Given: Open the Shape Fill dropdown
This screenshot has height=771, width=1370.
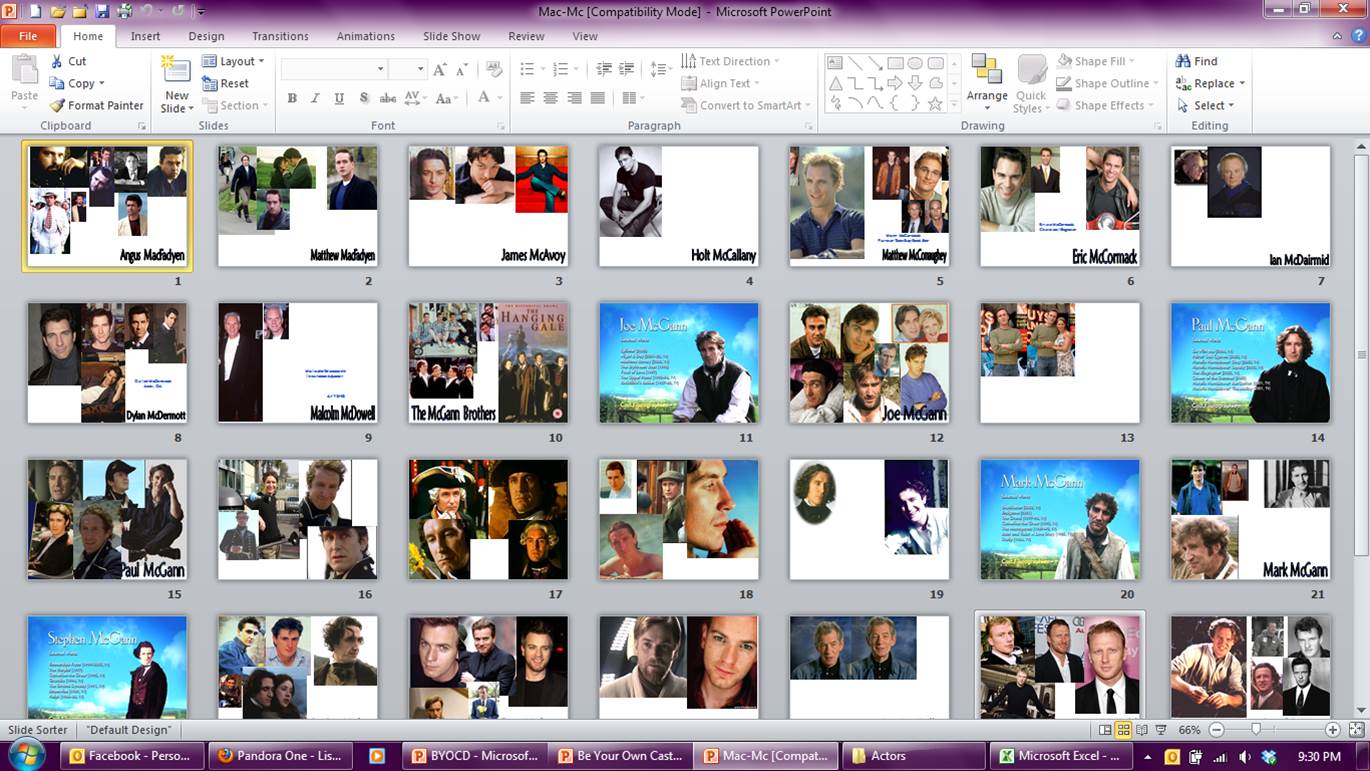Looking at the screenshot, I should (x=1107, y=61).
